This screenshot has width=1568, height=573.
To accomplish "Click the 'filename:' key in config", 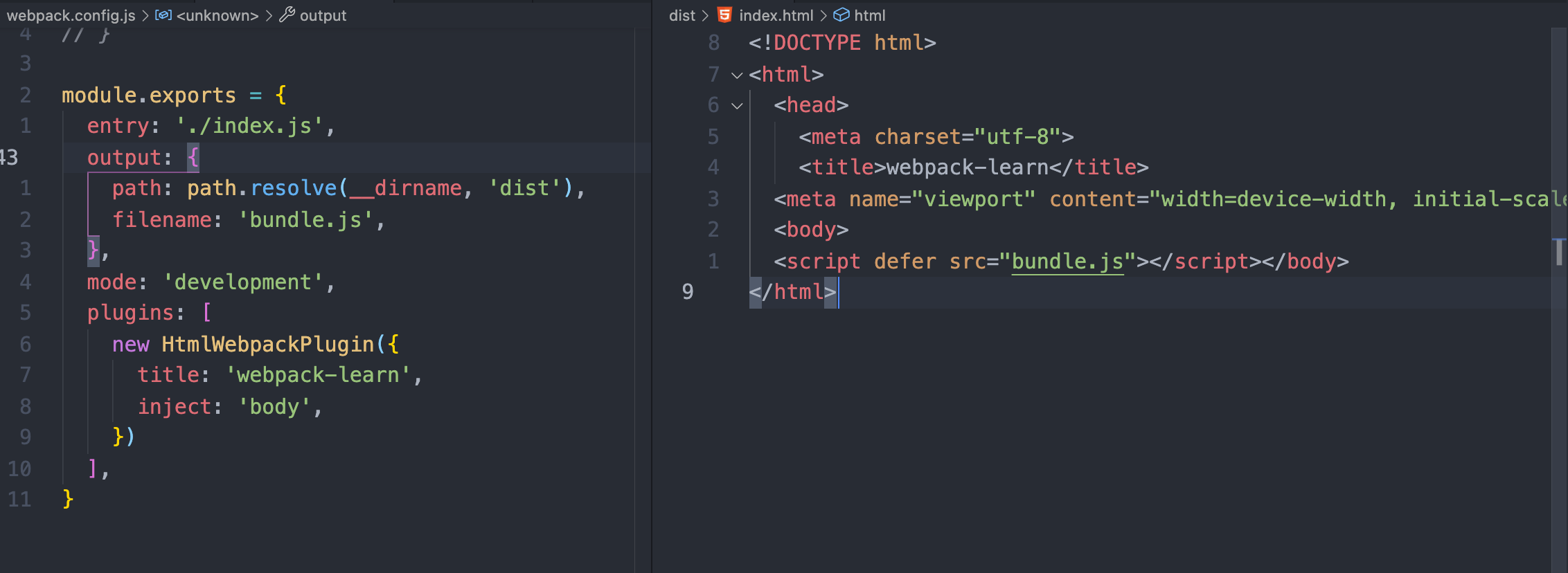I will coord(167,220).
